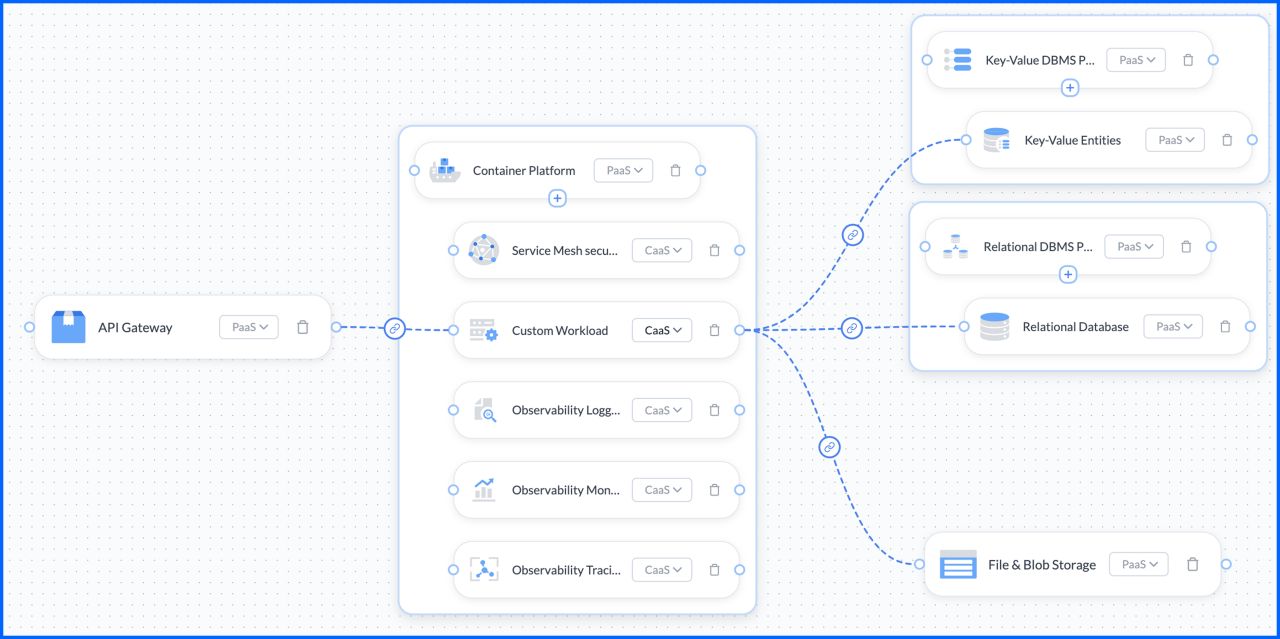Delete Key-Value Entities using its trash icon
Image resolution: width=1280 pixels, height=639 pixels.
click(x=1227, y=140)
